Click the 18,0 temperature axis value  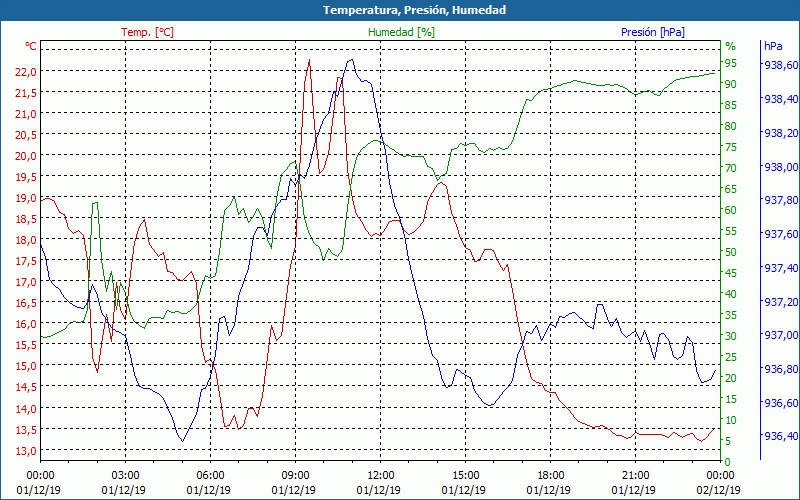(26, 240)
